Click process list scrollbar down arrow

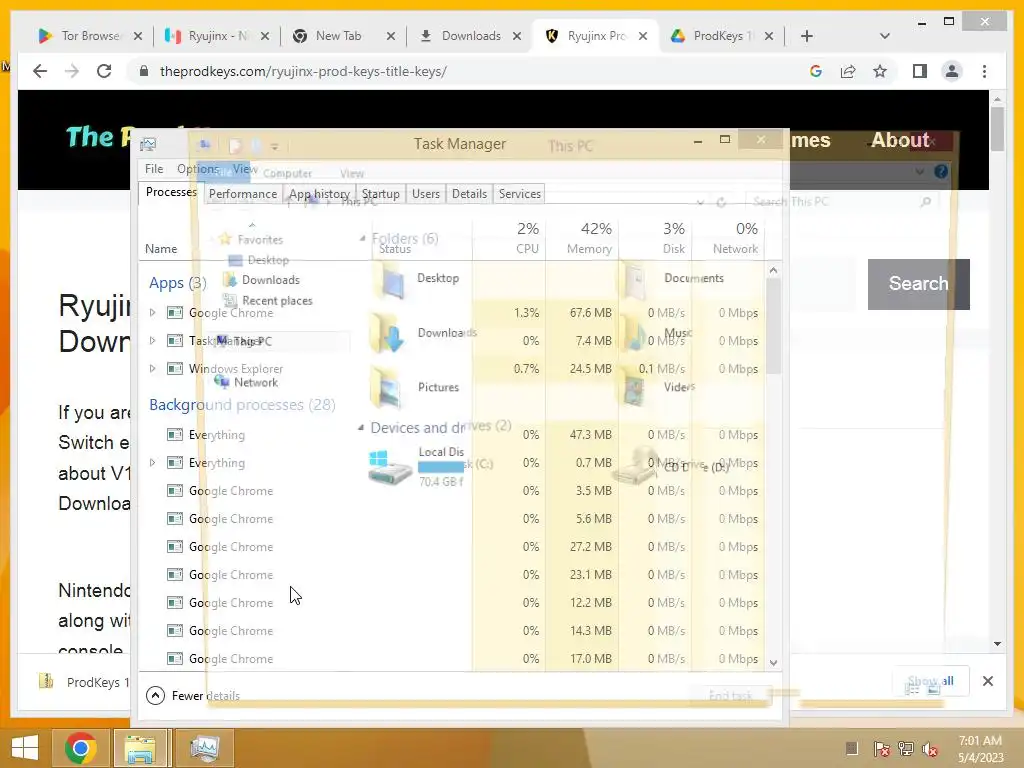tap(773, 662)
